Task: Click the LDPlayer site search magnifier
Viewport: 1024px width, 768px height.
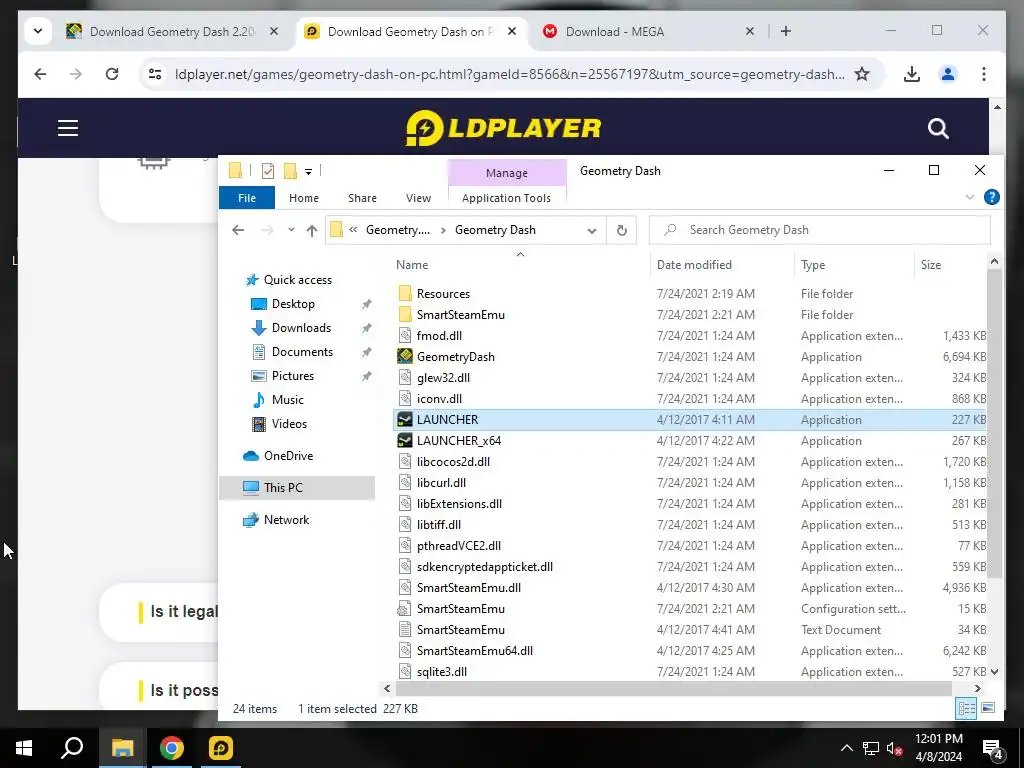Action: 938,128
